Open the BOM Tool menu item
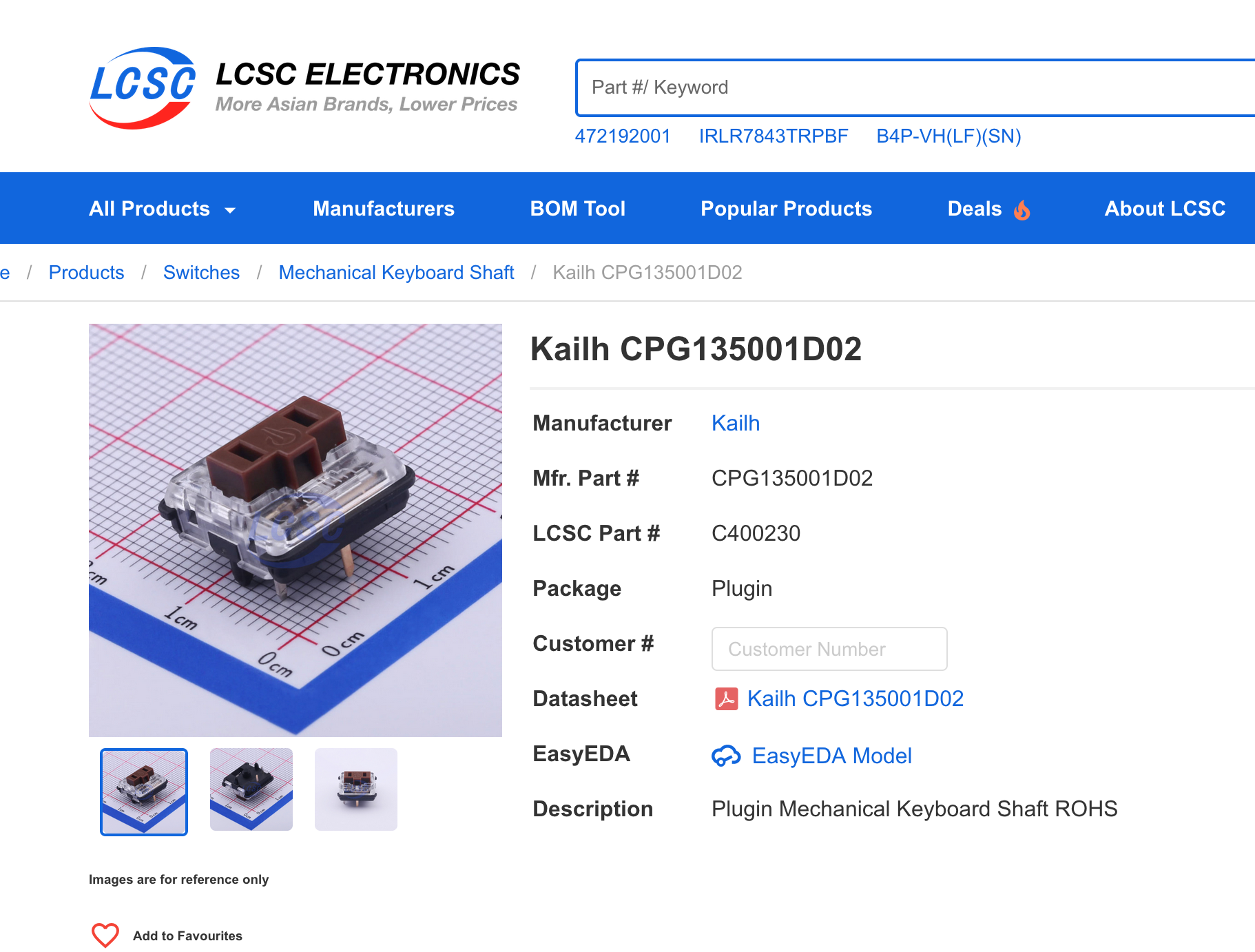Image resolution: width=1255 pixels, height=952 pixels. (577, 209)
